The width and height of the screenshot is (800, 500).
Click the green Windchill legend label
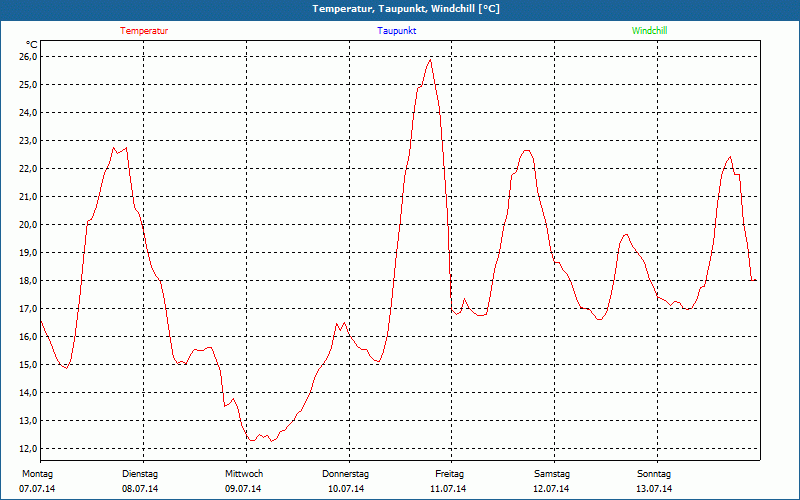tap(649, 31)
